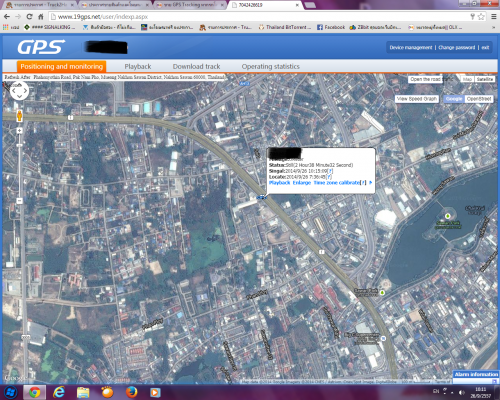Open File Explorer folder in taskbar

(x=83, y=392)
